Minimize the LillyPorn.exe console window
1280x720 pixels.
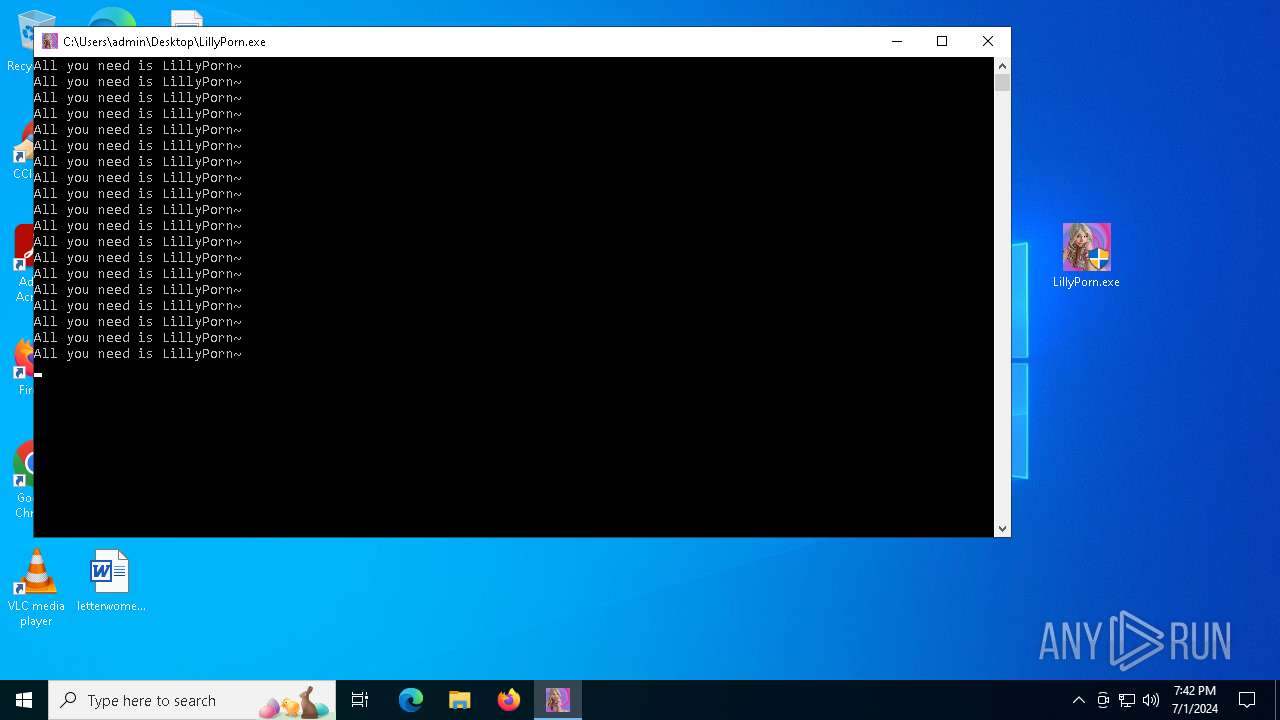coord(896,41)
